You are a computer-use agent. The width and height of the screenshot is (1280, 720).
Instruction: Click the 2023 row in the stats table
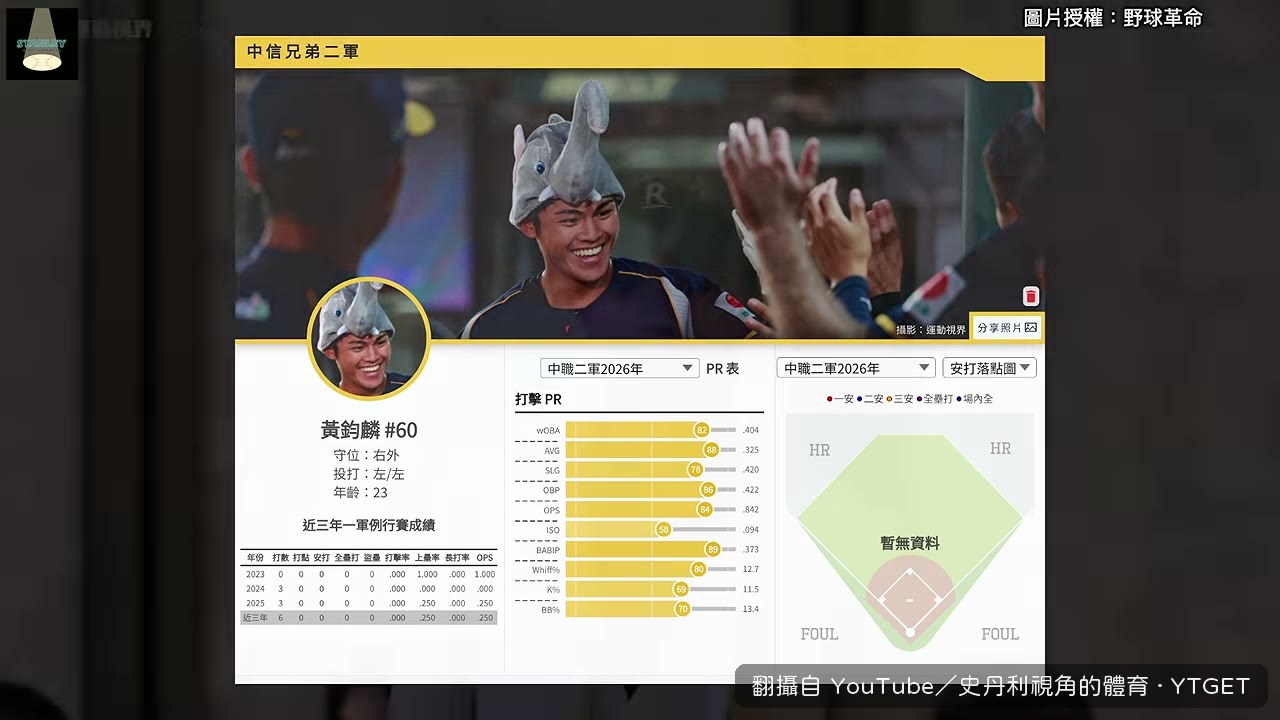click(x=369, y=574)
